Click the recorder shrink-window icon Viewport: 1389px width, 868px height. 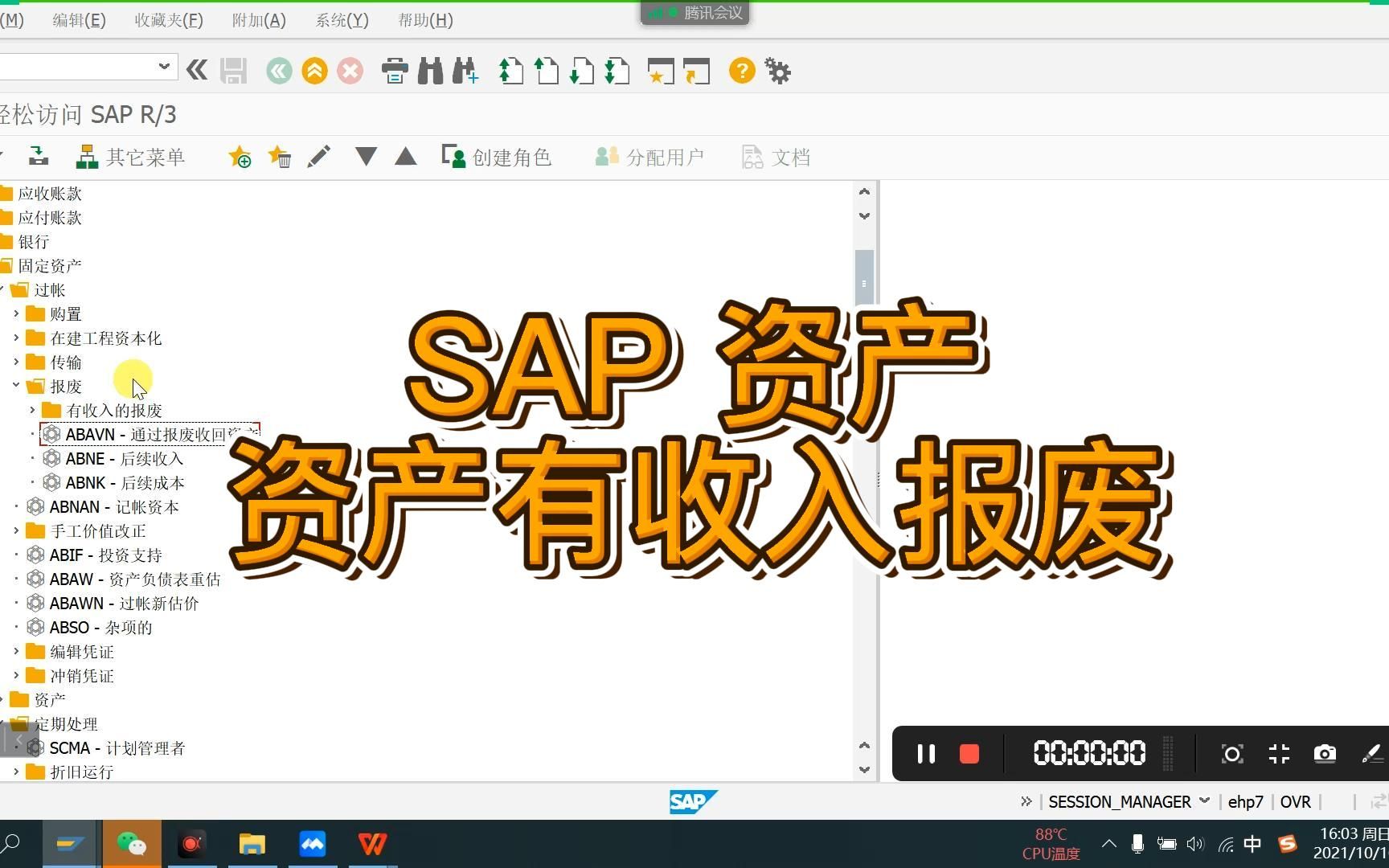pos(1279,753)
